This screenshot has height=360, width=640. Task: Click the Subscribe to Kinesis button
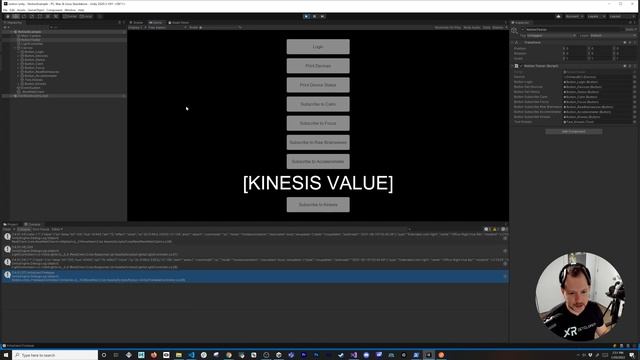318,204
